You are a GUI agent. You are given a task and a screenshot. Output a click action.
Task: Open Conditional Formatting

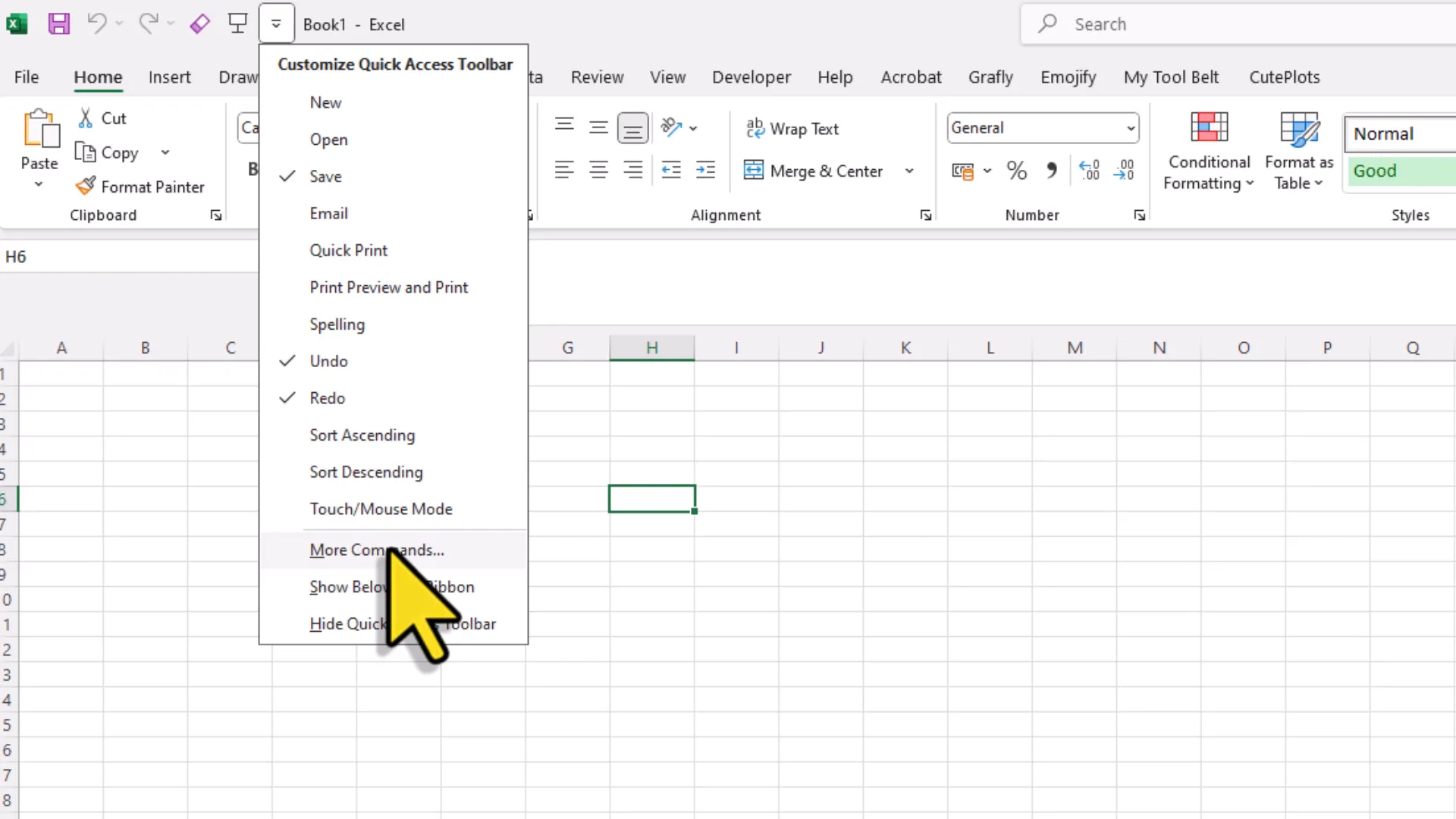pyautogui.click(x=1209, y=149)
